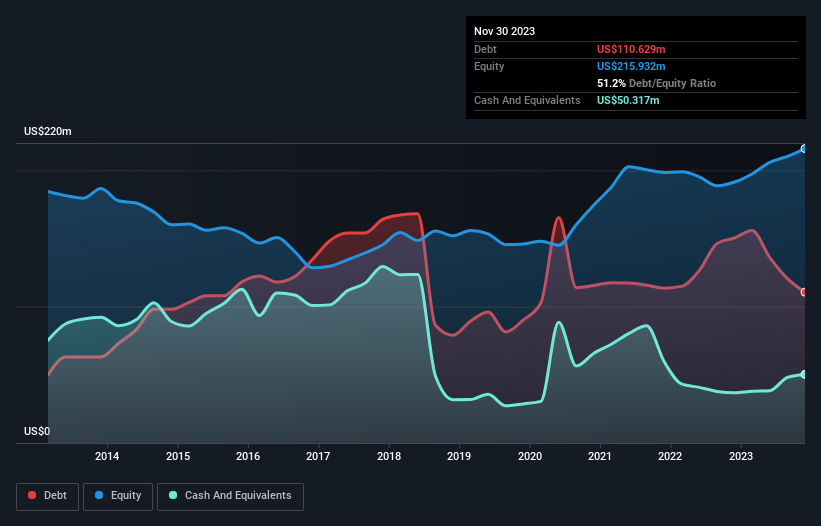This screenshot has height=526, width=821.
Task: Click the blue Equity endpoint marker
Action: coord(804,149)
